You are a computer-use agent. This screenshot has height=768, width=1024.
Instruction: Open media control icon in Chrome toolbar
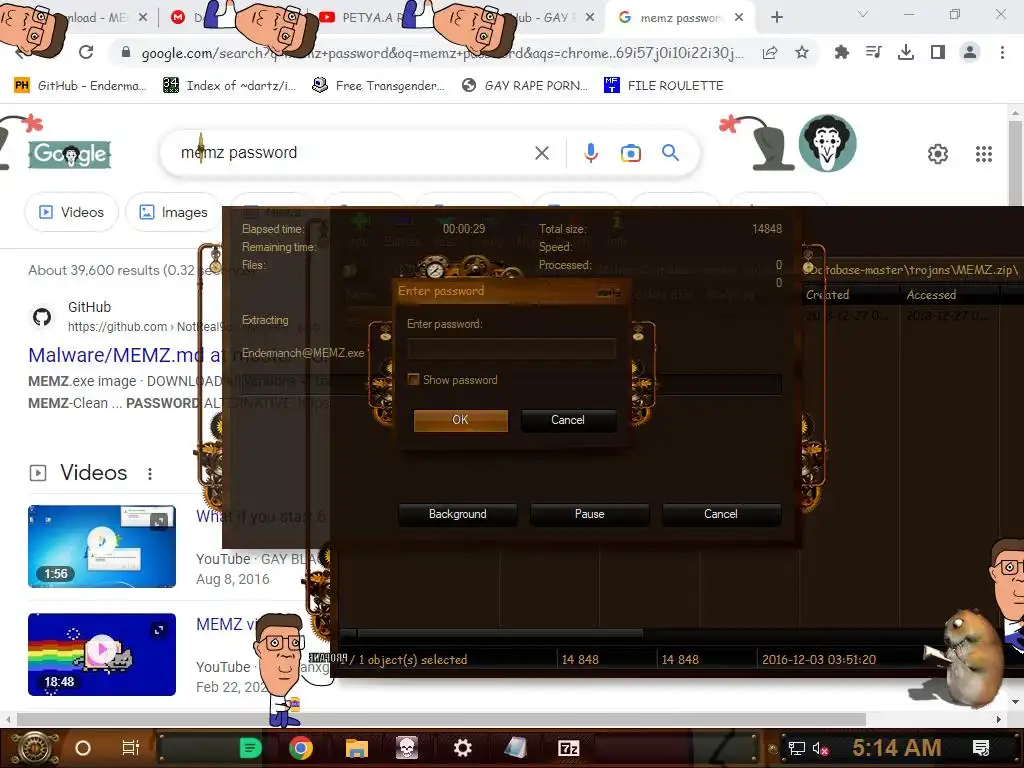[x=874, y=52]
